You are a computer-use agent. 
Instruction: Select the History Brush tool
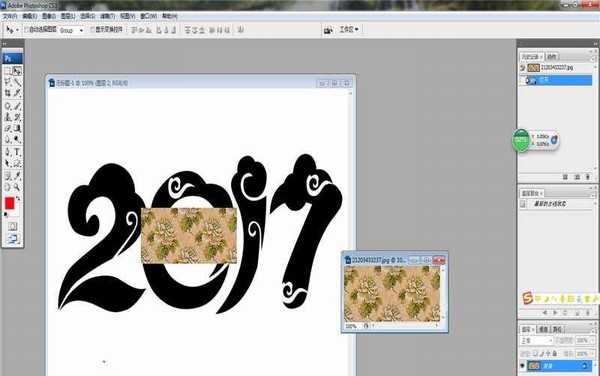(x=17, y=117)
